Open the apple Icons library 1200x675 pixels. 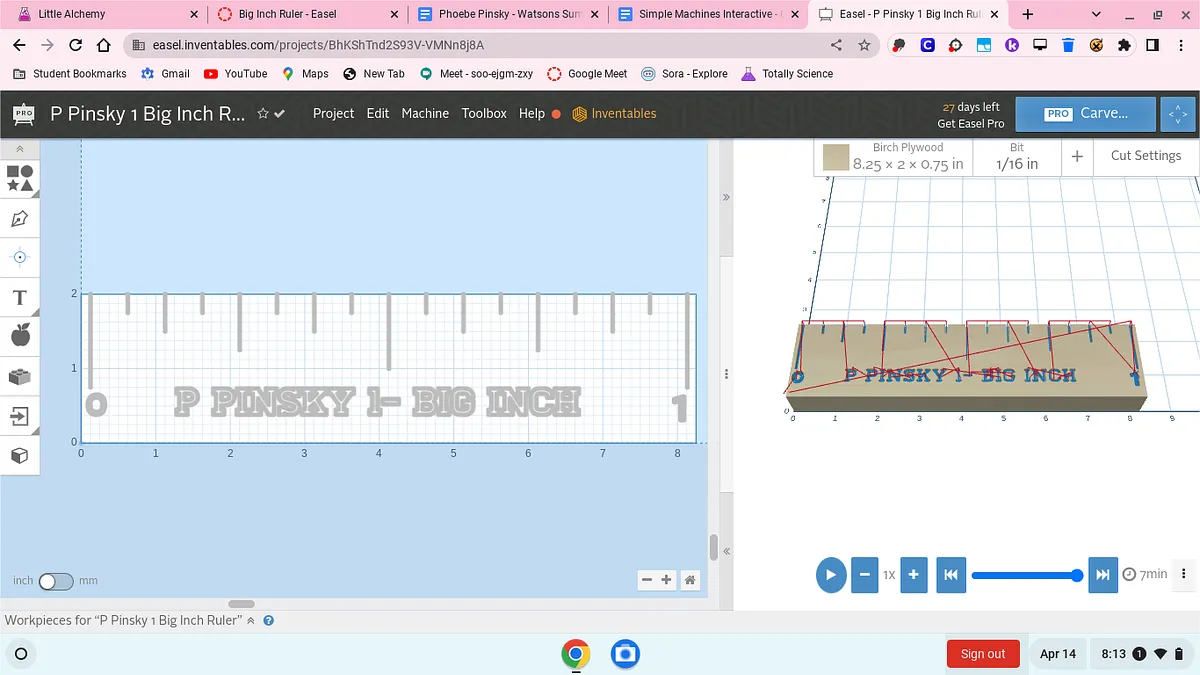pyautogui.click(x=20, y=335)
